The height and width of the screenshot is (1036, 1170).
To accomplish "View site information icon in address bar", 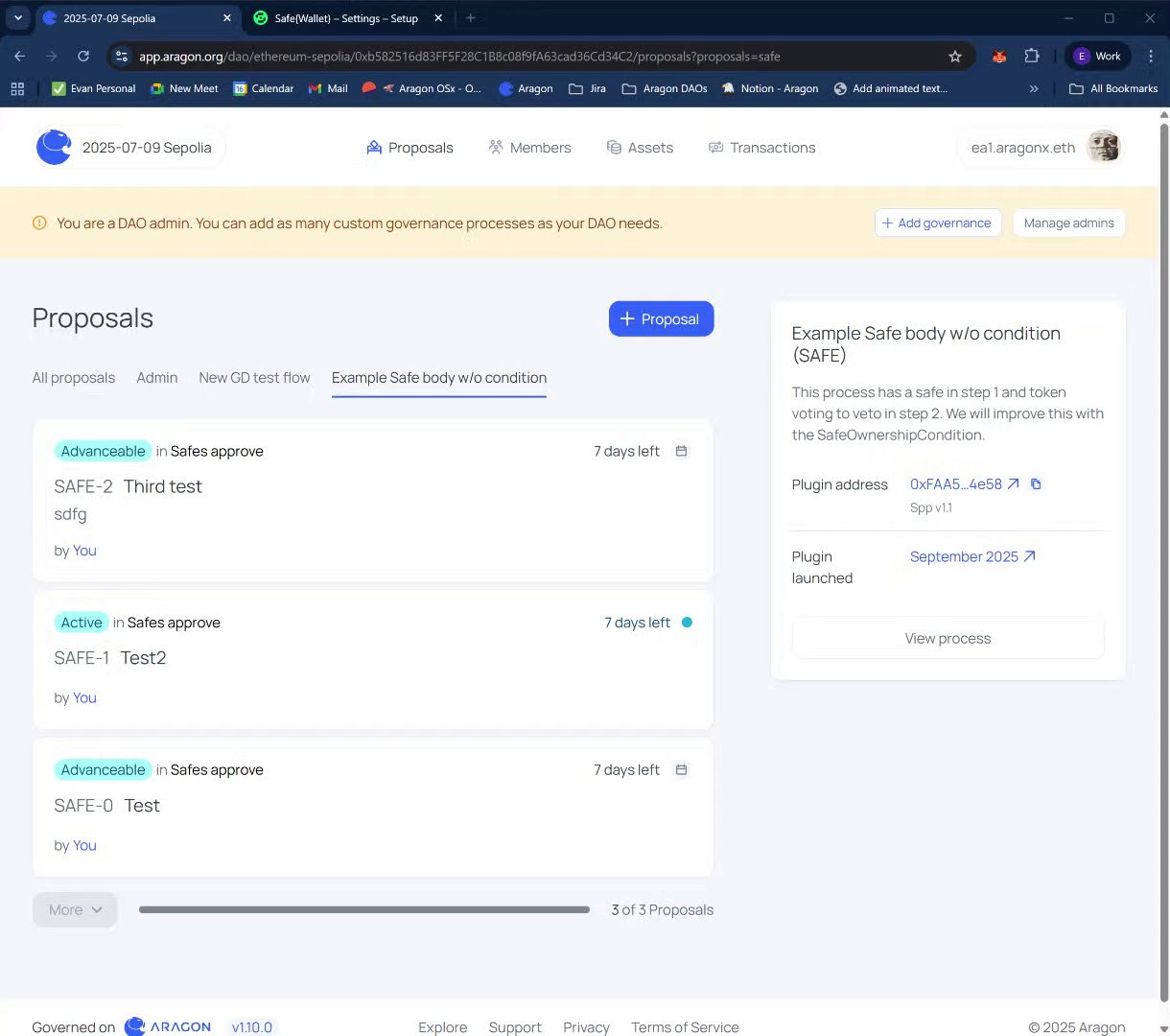I will coord(121,57).
